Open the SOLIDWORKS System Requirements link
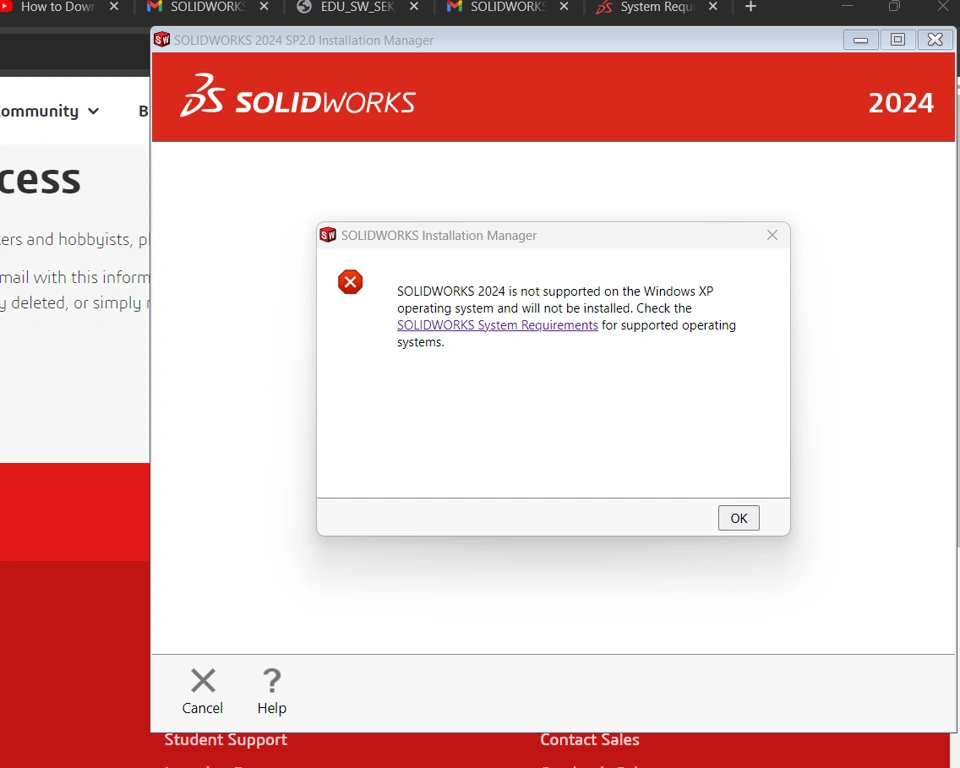This screenshot has height=768, width=960. pos(497,325)
